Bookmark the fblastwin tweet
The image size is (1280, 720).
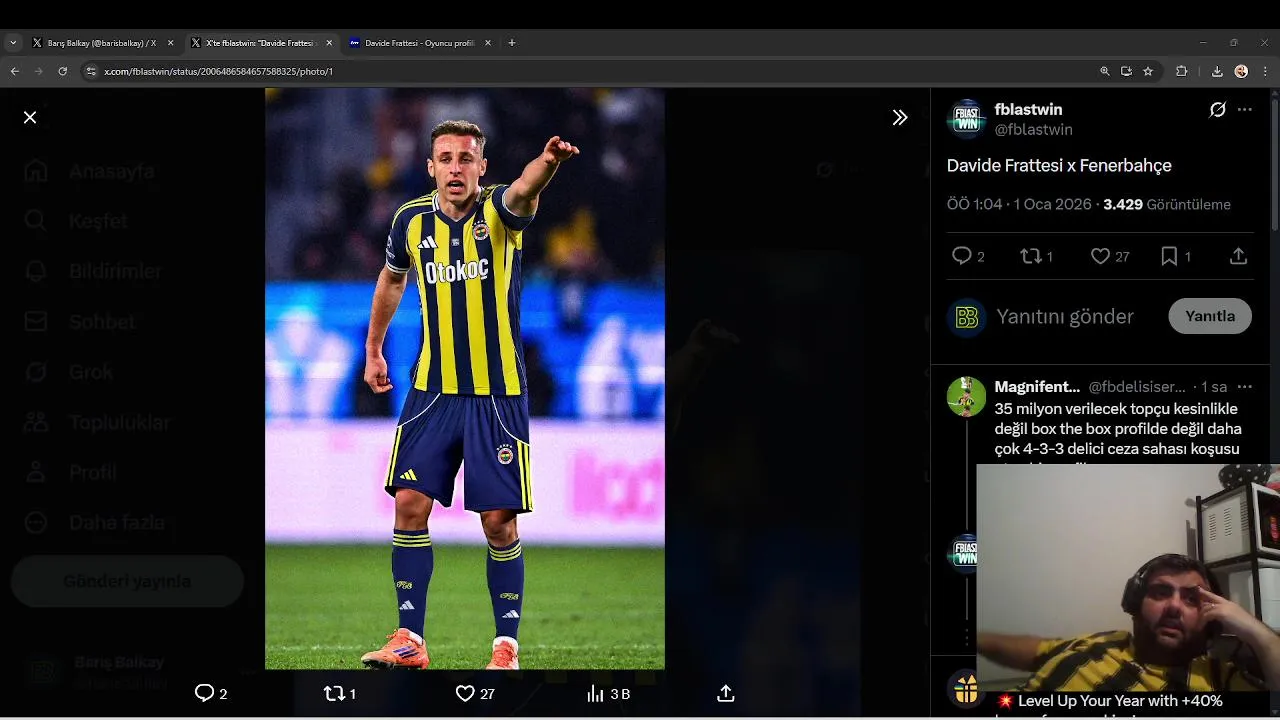pyautogui.click(x=1169, y=256)
